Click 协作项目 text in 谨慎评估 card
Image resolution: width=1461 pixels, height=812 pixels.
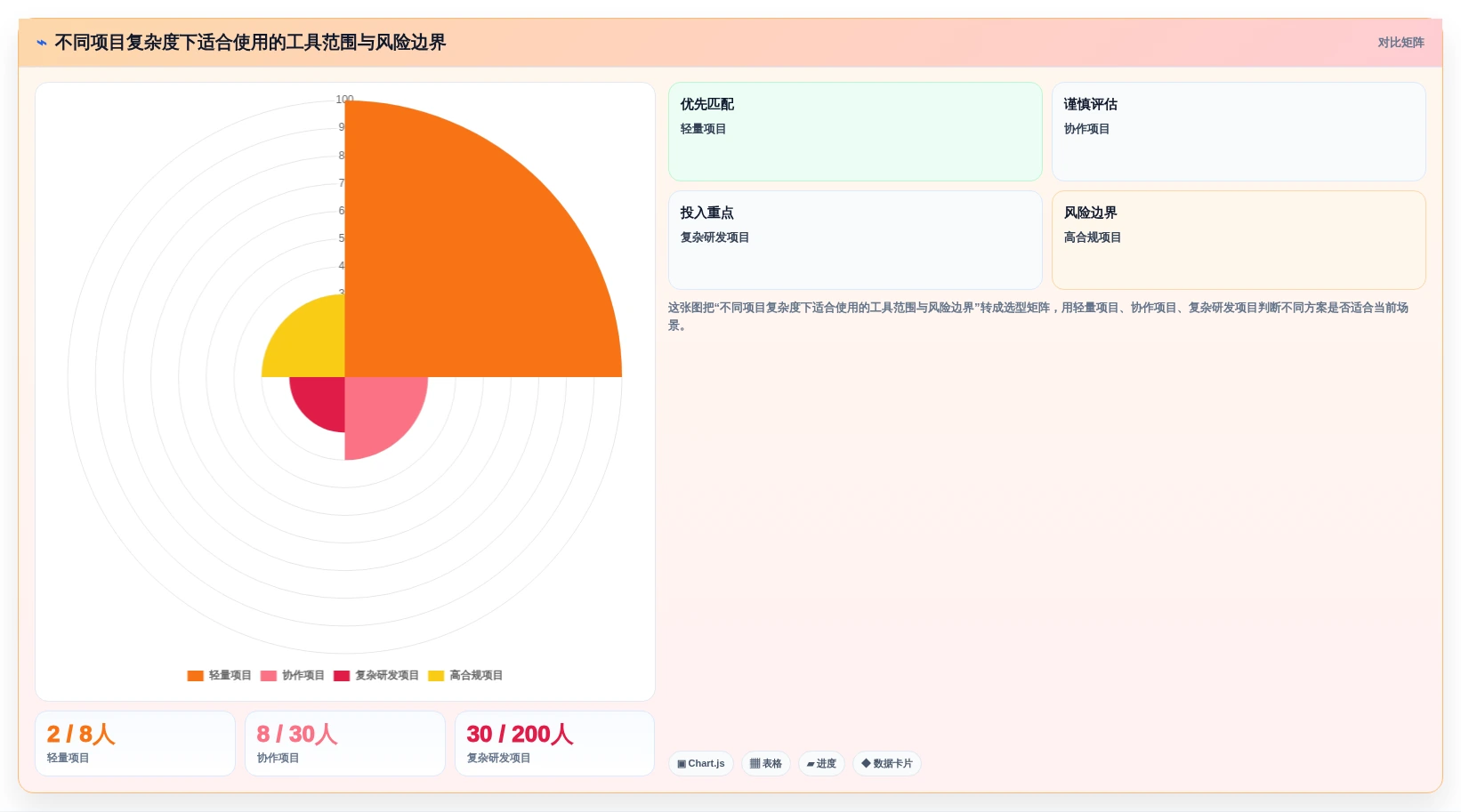point(1086,129)
